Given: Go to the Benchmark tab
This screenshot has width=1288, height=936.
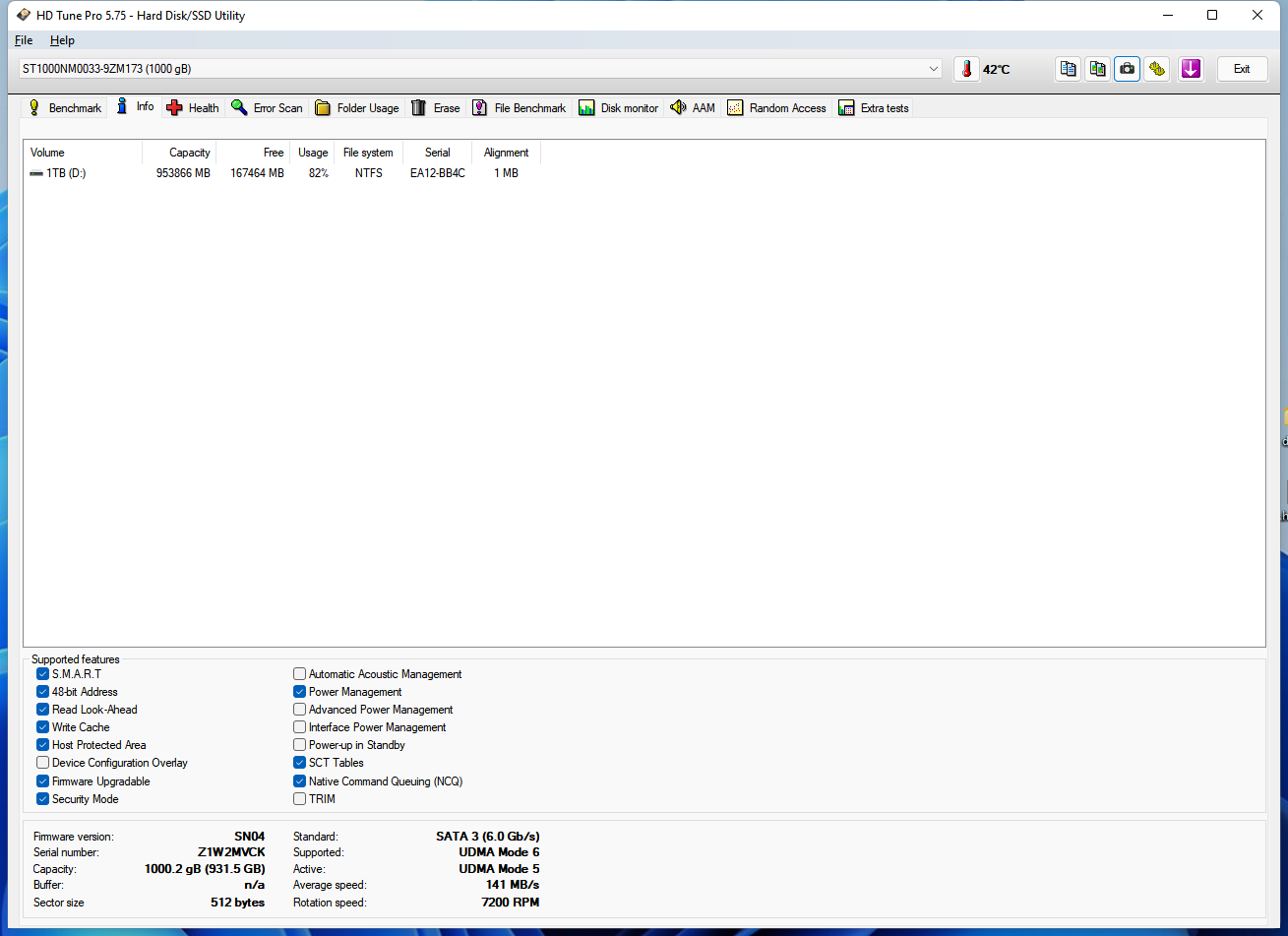Looking at the screenshot, I should pyautogui.click(x=64, y=108).
